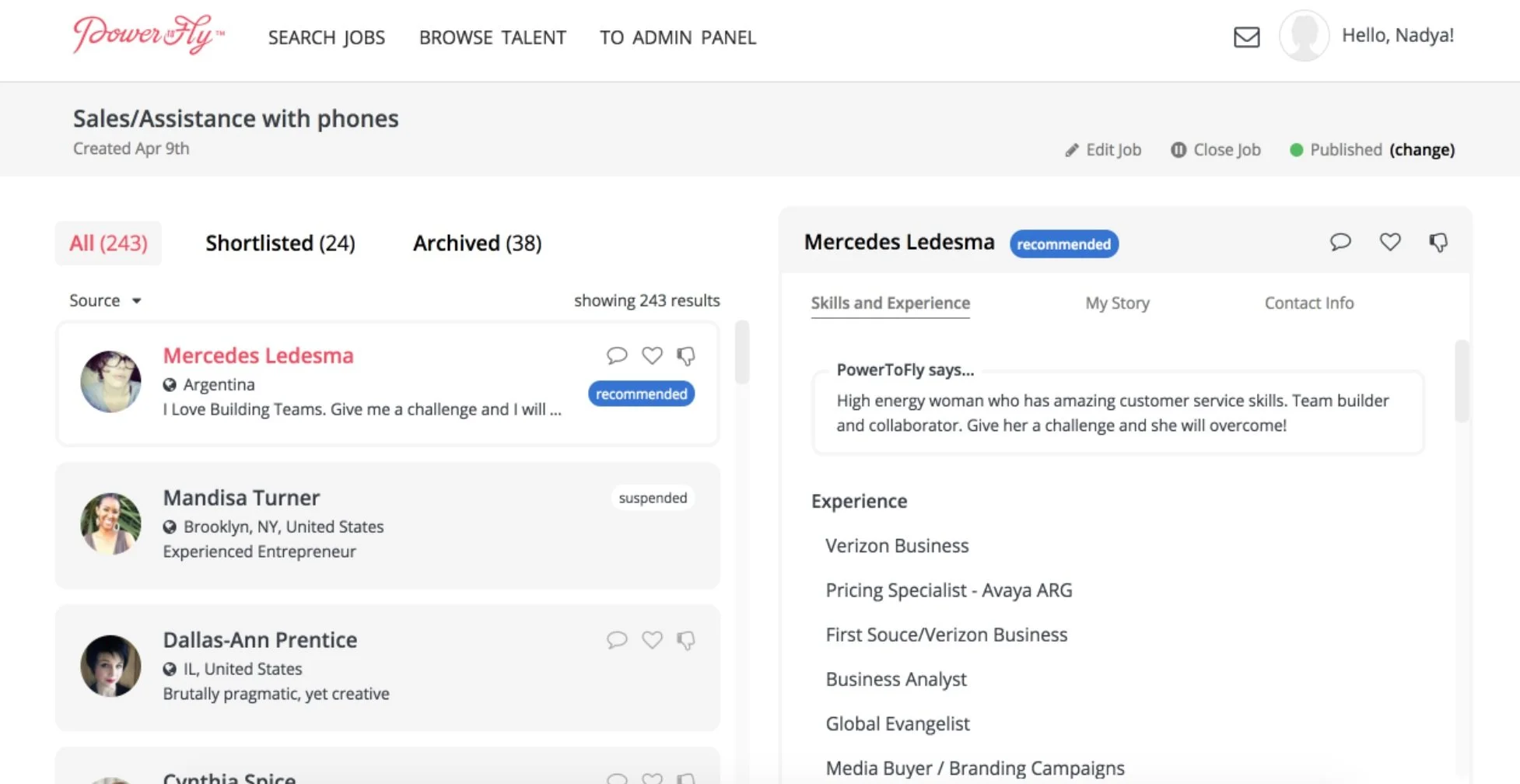This screenshot has width=1520, height=784.
Task: Click the Edit Job pencil icon
Action: (1072, 150)
